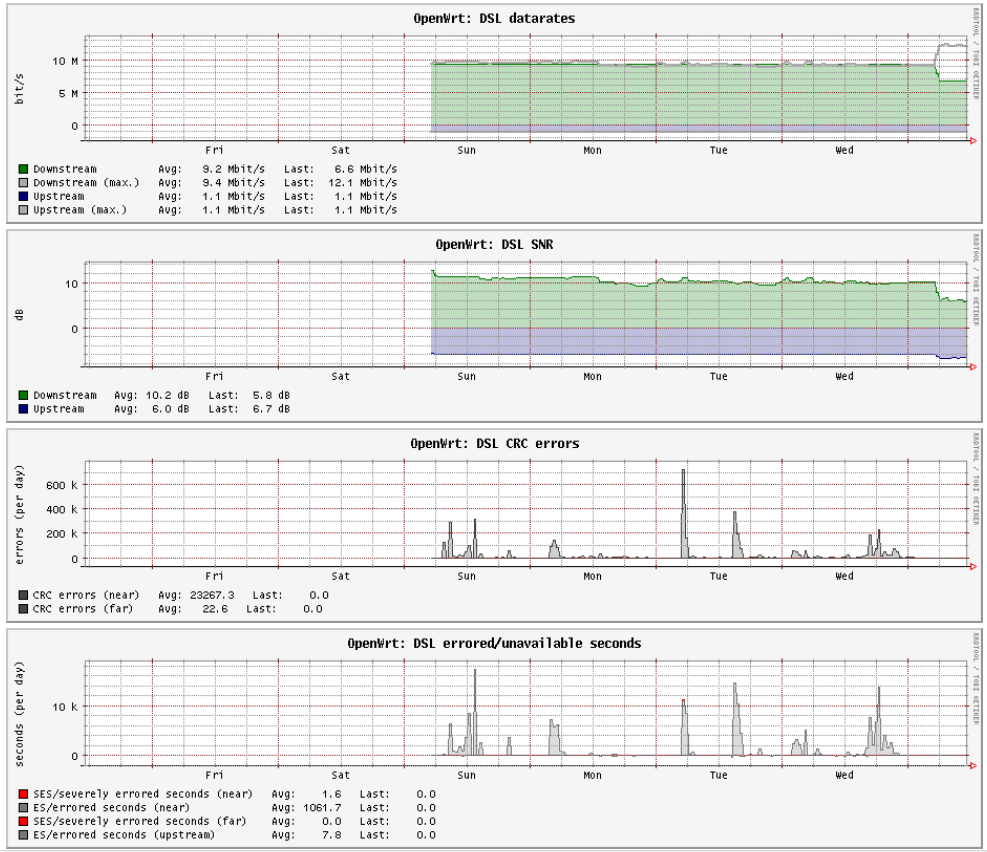Click the blue Upstream swatch in datarates legend
This screenshot has width=987, height=852.
click(x=24, y=197)
